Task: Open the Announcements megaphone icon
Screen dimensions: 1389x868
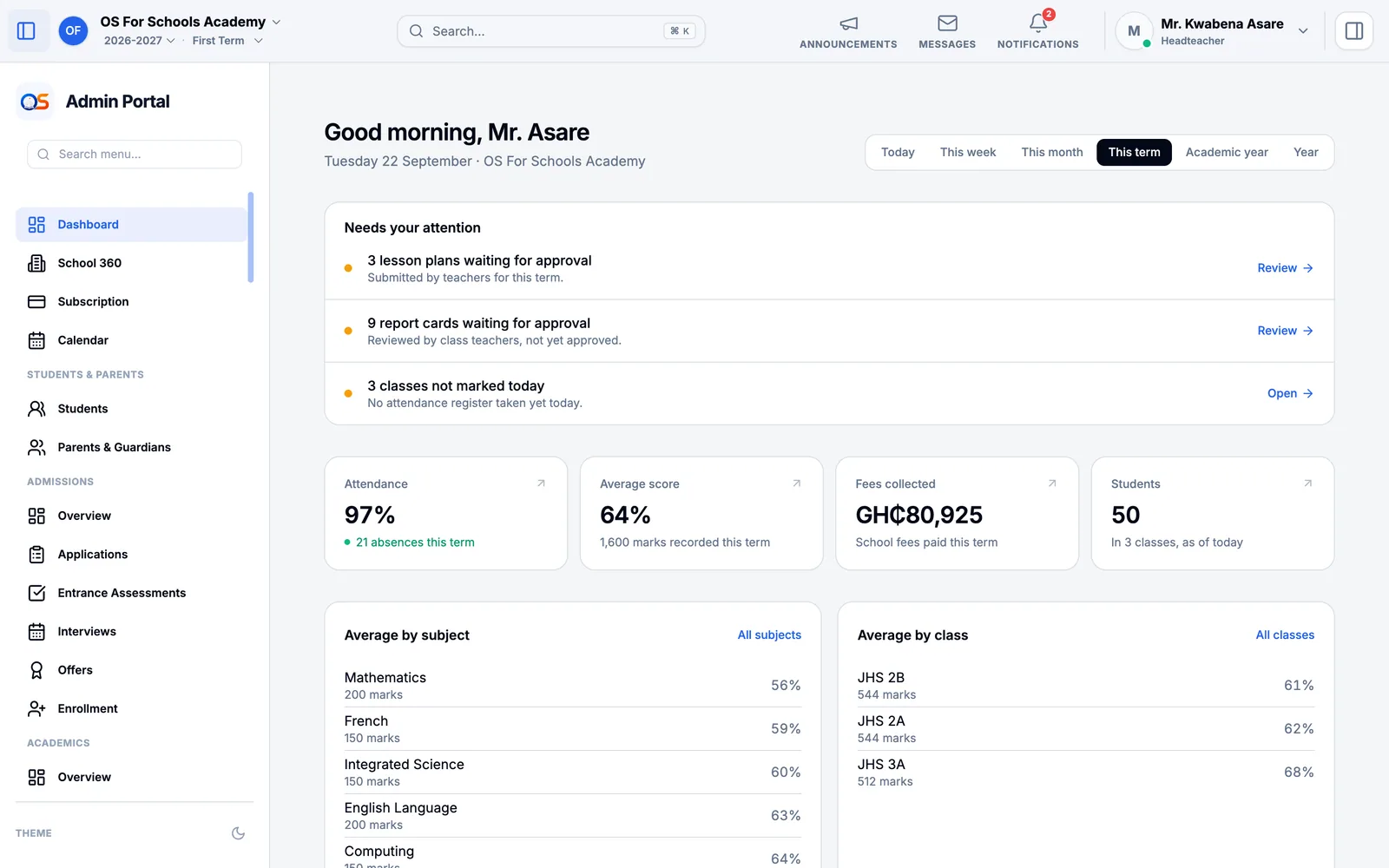Action: [x=848, y=23]
